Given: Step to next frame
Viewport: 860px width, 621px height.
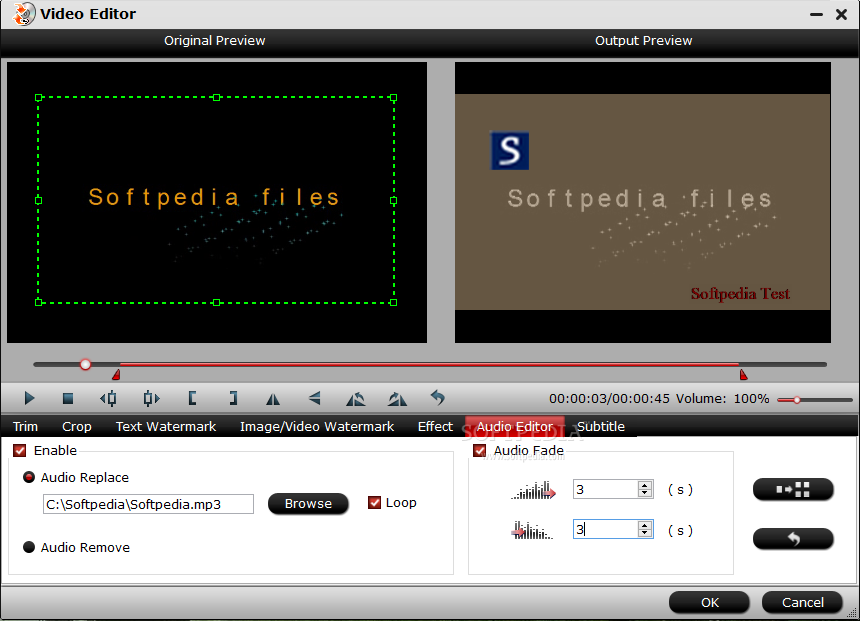Looking at the screenshot, I should click(151, 398).
